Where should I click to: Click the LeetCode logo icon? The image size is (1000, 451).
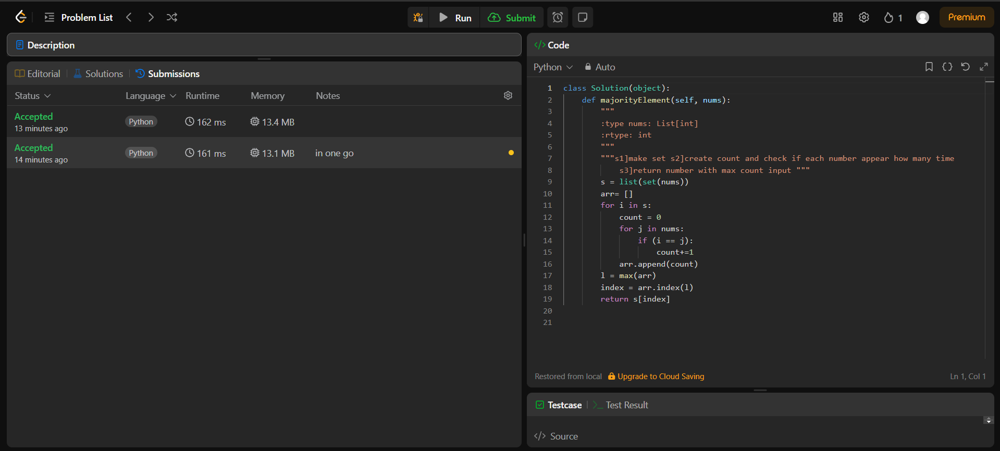(20, 17)
